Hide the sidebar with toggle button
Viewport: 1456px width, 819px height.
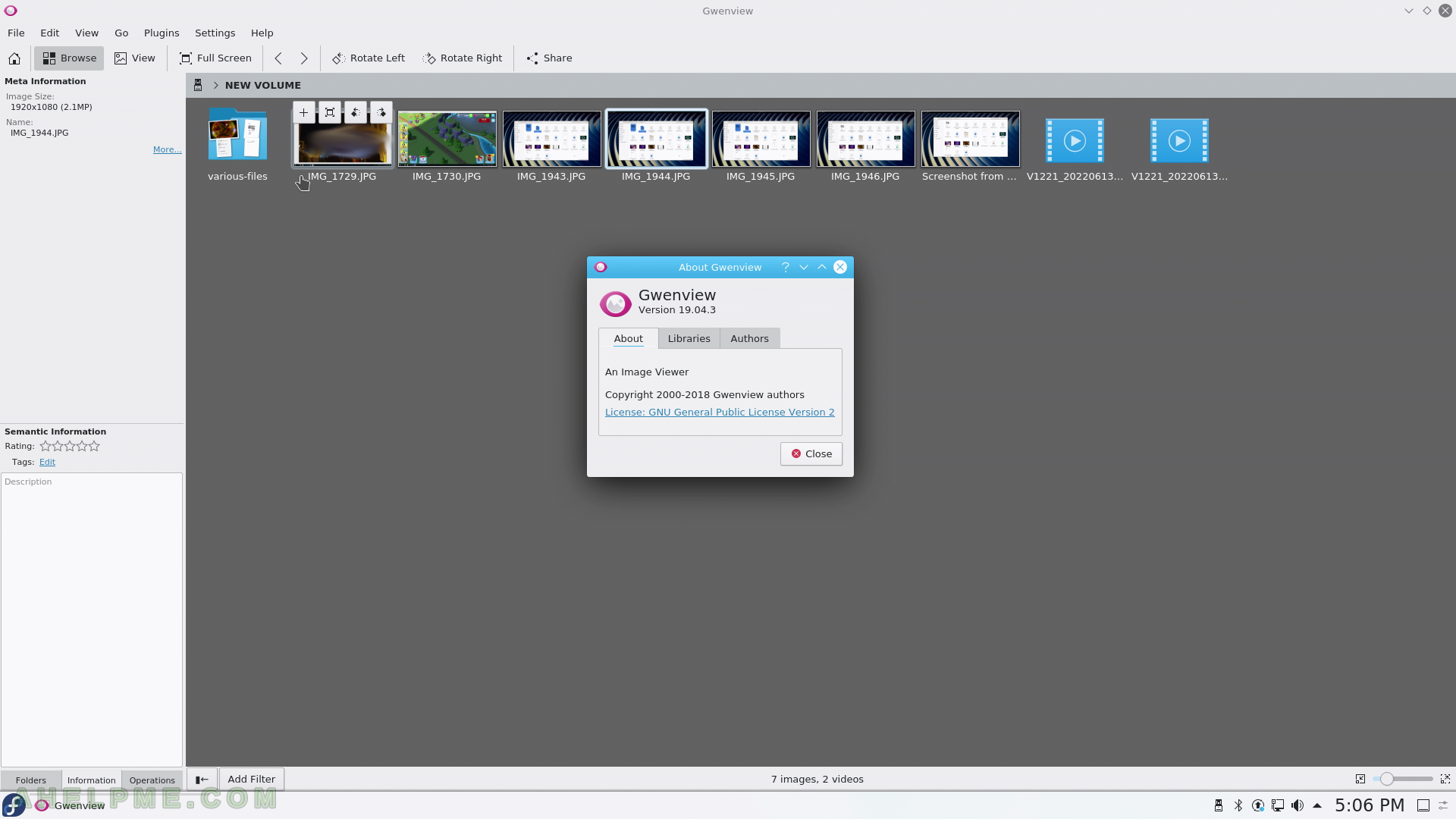(202, 779)
